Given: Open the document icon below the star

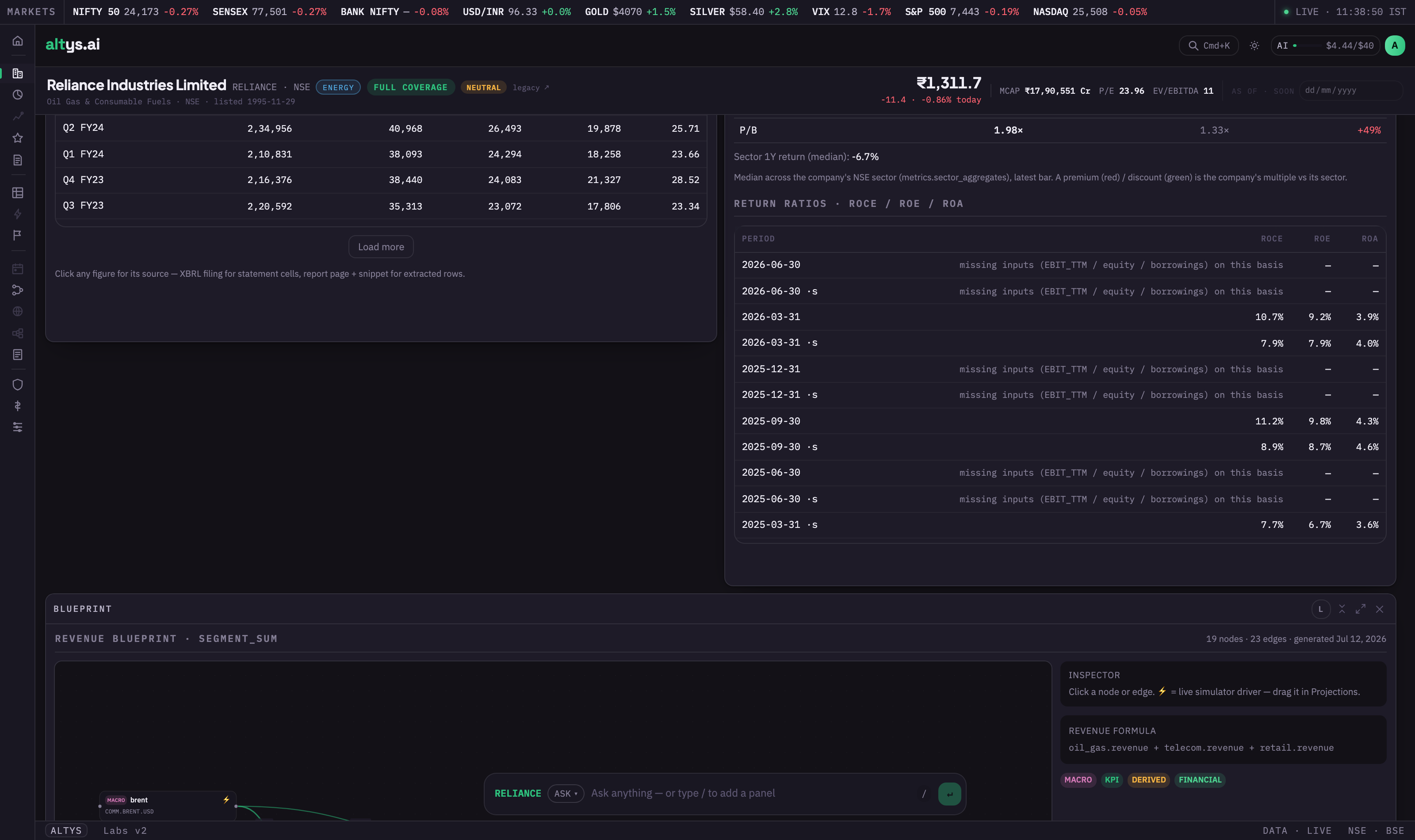Looking at the screenshot, I should pos(18,160).
